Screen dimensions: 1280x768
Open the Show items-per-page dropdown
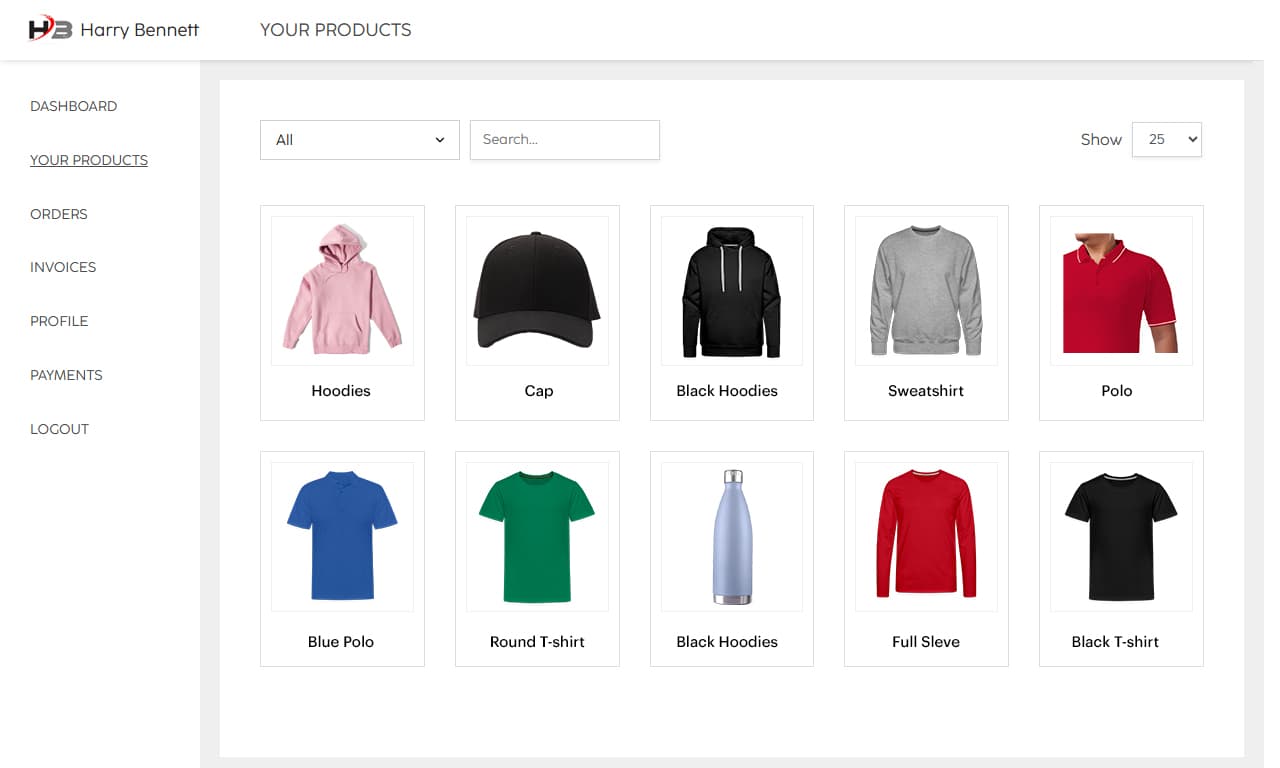tap(1166, 140)
